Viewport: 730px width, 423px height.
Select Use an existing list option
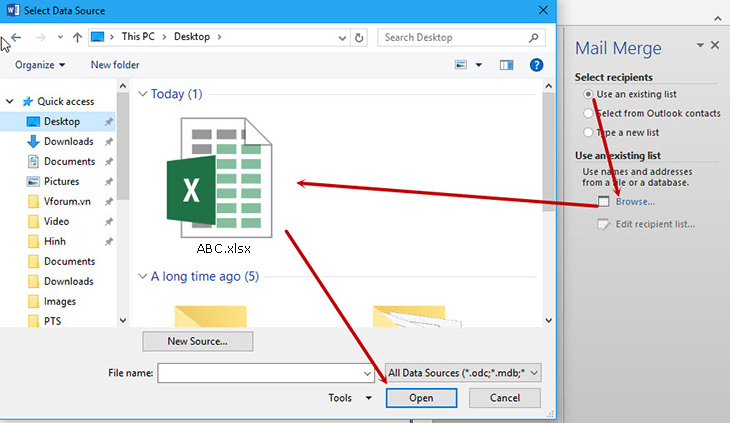coord(588,93)
